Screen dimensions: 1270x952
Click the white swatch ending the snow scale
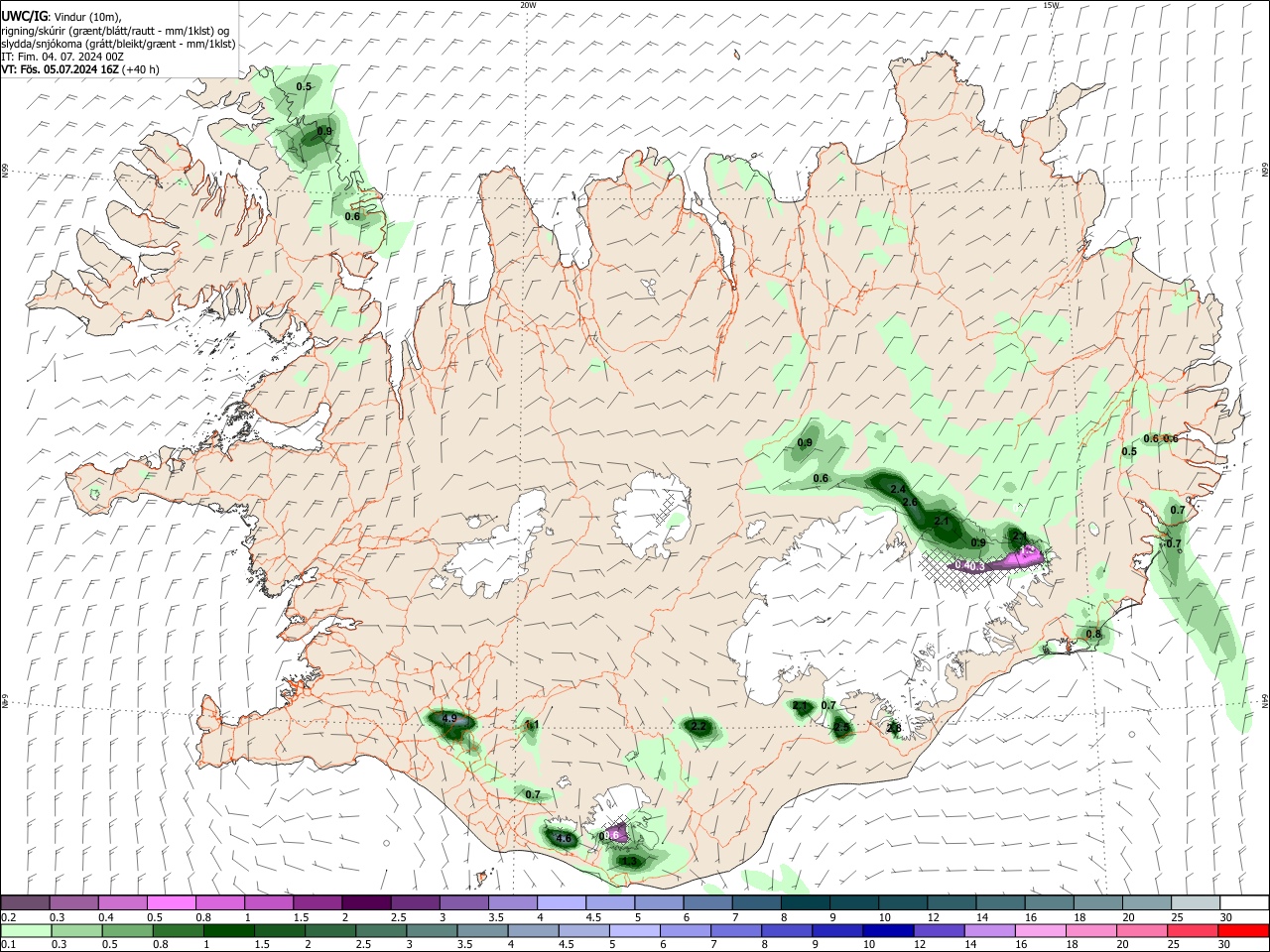tap(1244, 903)
